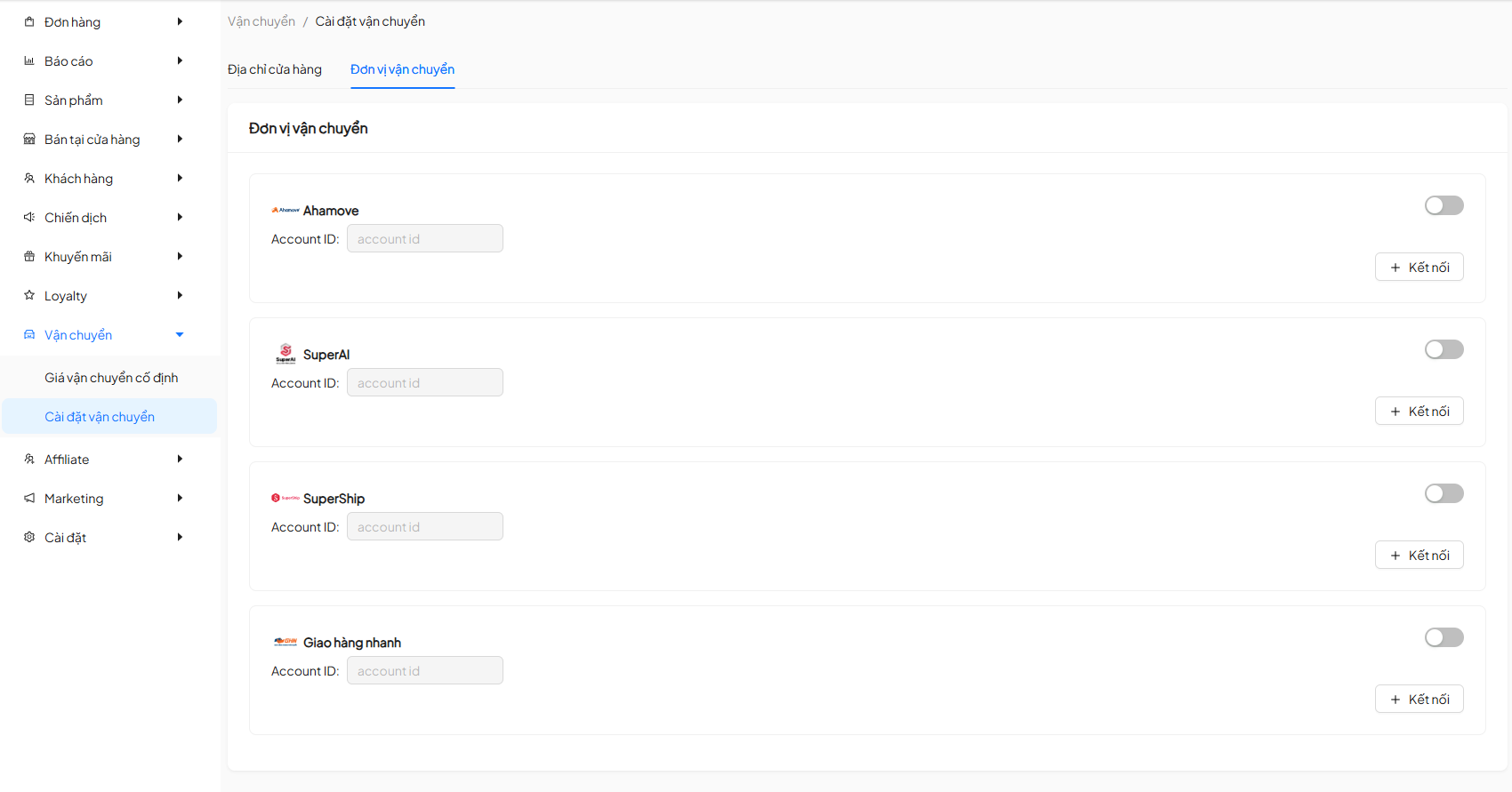This screenshot has width=1512, height=792.
Task: Click the Cài đặt gear icon
Action: 29,538
